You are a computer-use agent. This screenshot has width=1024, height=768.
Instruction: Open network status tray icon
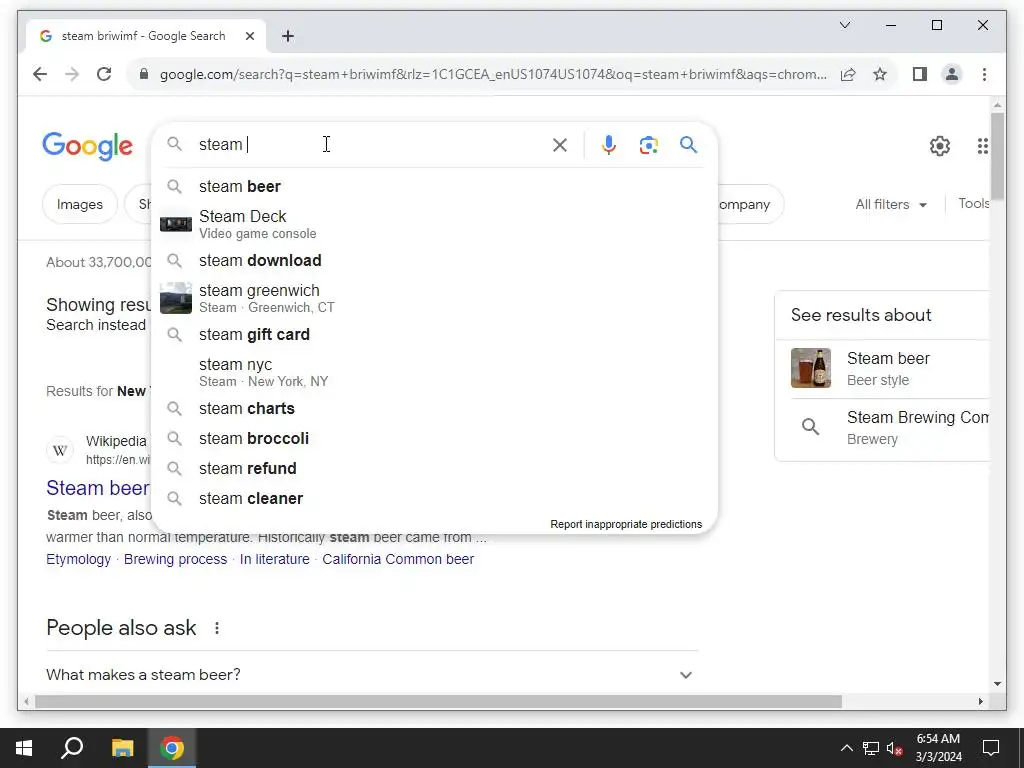(871, 748)
